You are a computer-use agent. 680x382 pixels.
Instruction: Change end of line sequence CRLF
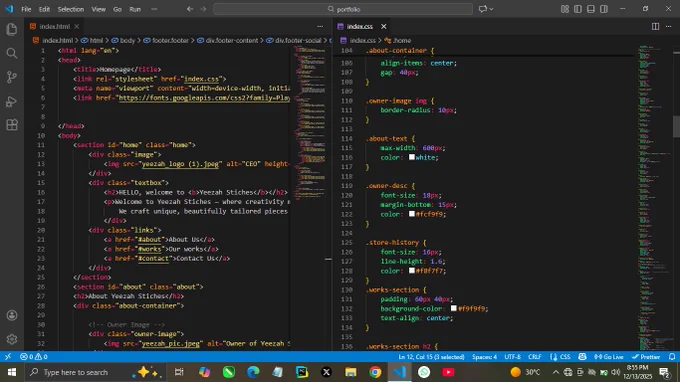(x=534, y=357)
